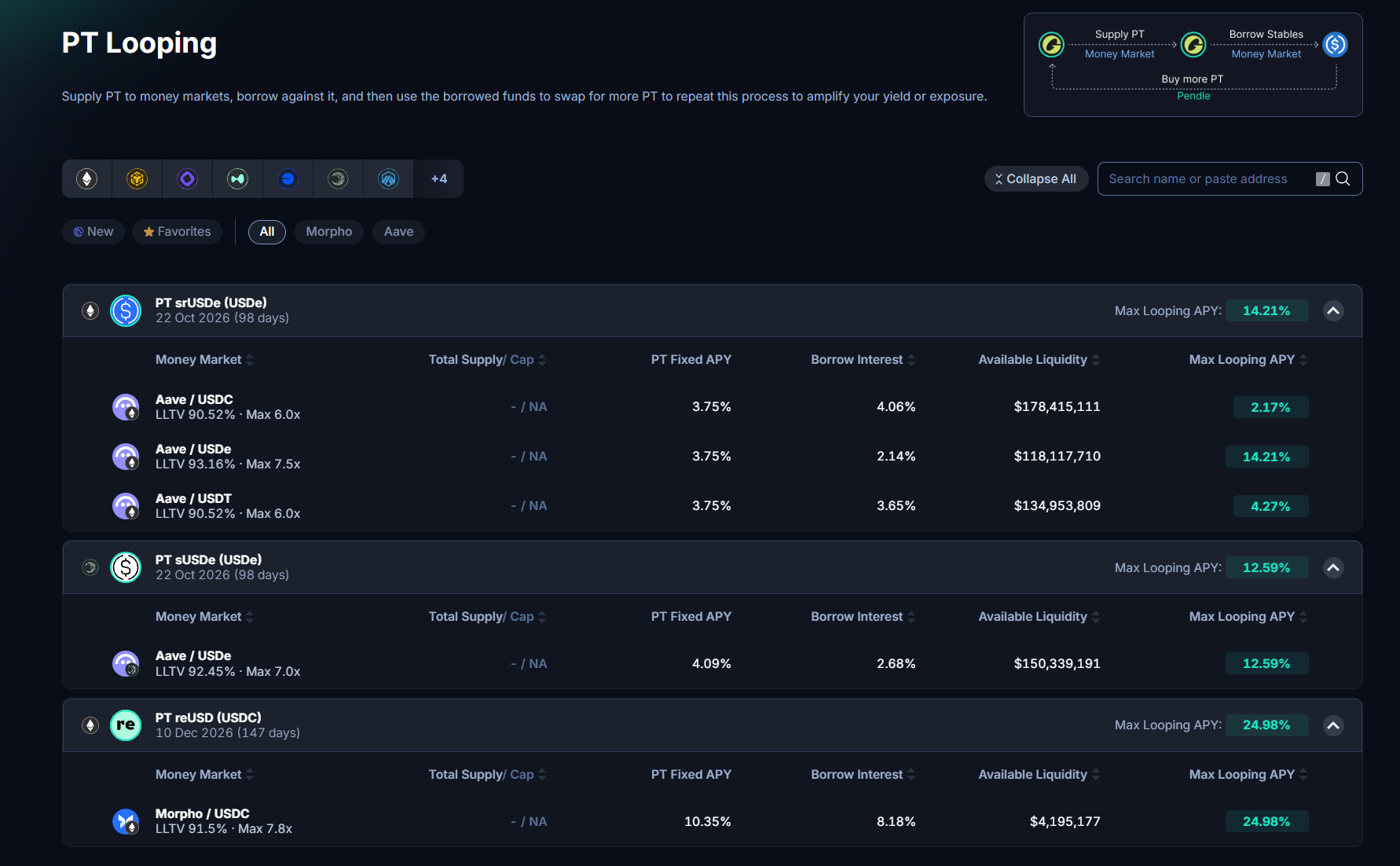This screenshot has height=866, width=1400.
Task: Switch to the Morpho filter tab
Action: tap(329, 232)
